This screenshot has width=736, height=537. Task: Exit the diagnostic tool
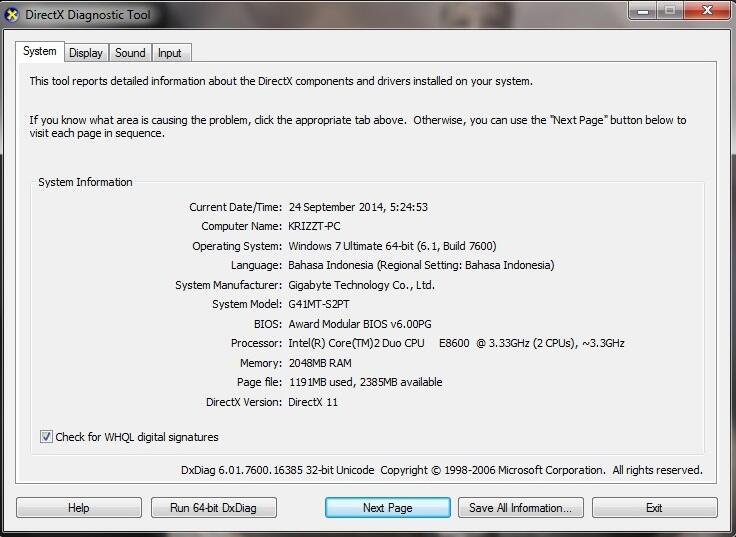click(654, 507)
